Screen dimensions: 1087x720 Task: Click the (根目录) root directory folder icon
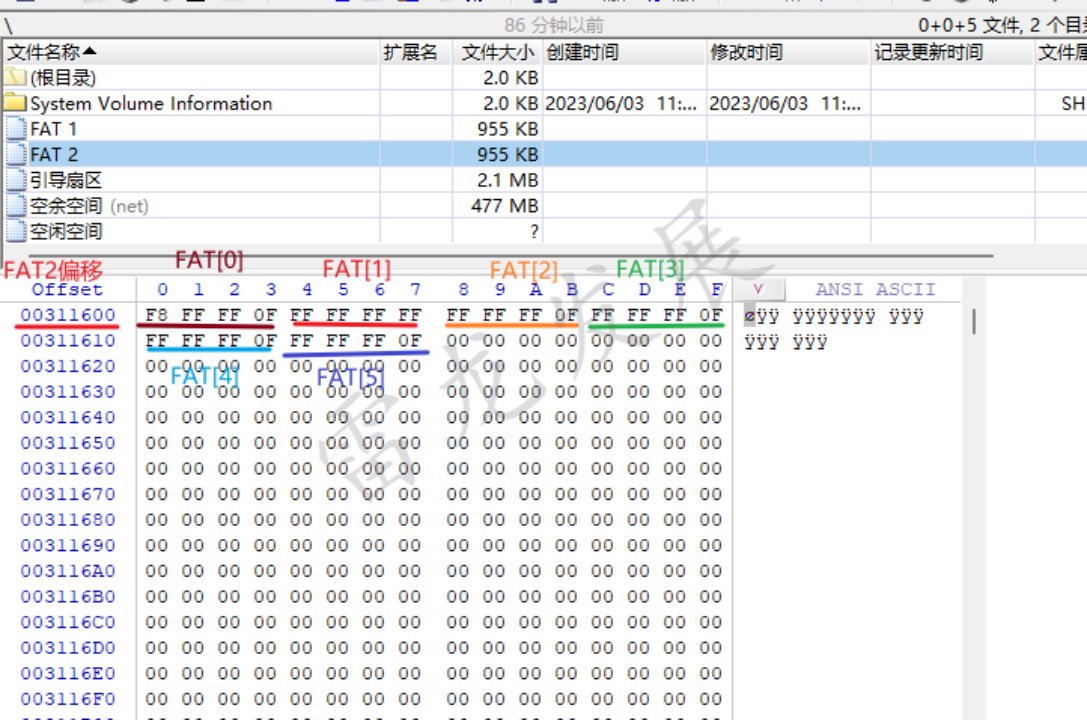click(14, 77)
